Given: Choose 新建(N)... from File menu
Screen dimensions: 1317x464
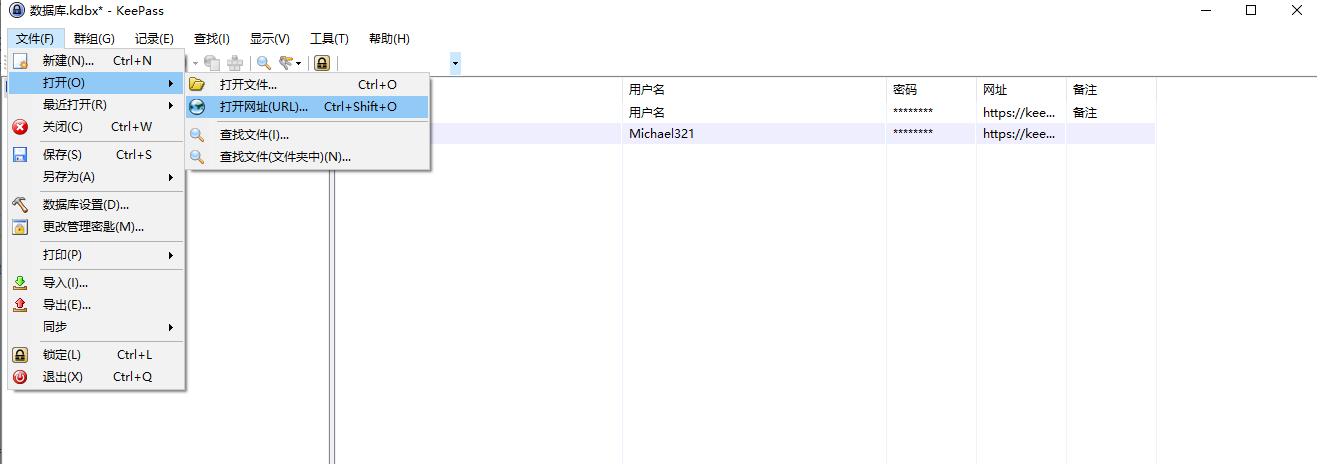Looking at the screenshot, I should click(97, 61).
